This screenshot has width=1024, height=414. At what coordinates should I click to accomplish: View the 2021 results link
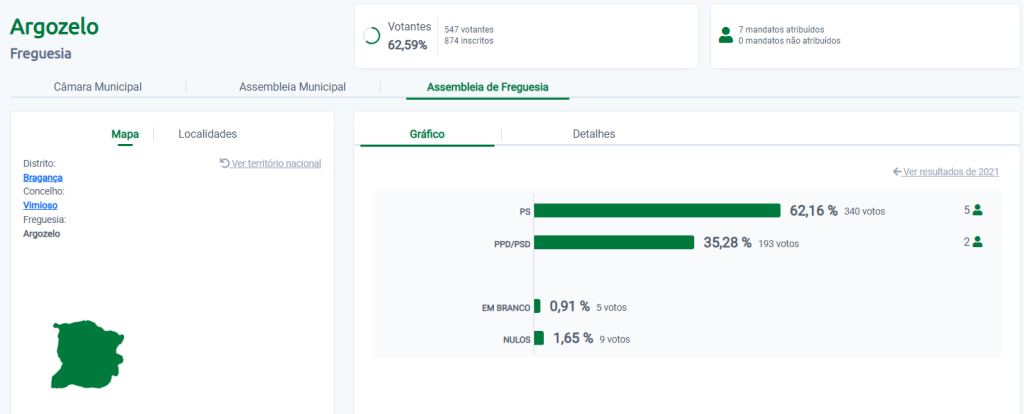tap(951, 172)
